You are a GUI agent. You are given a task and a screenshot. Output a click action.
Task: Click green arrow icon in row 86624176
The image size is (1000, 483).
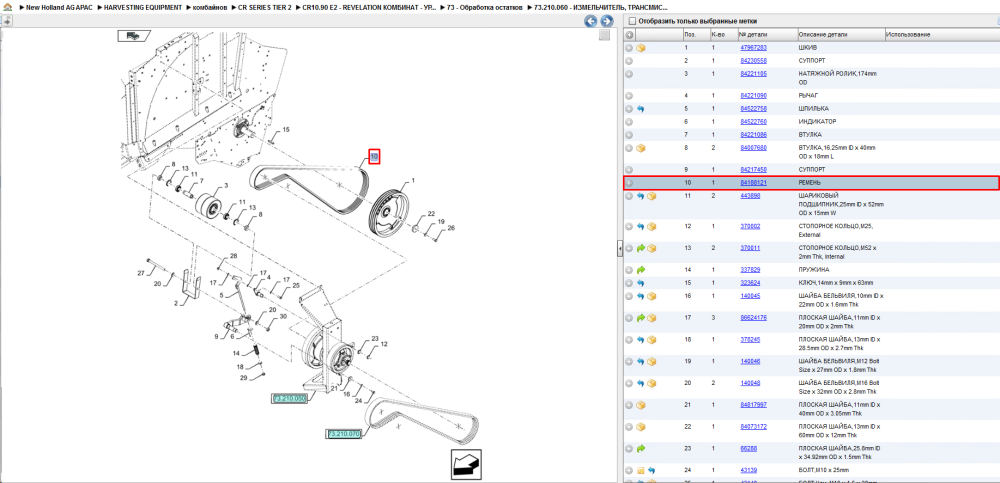click(x=641, y=318)
